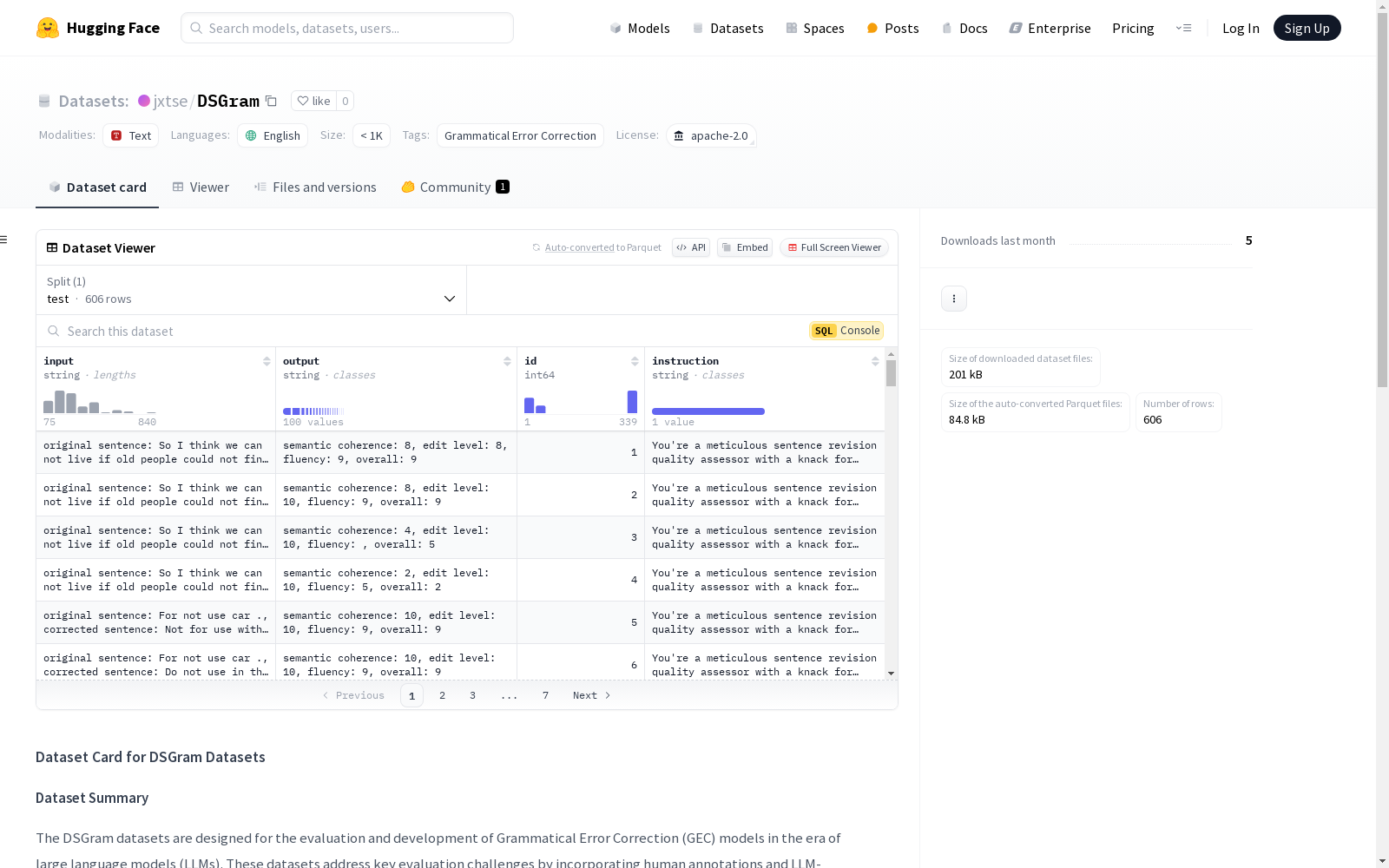1389x868 pixels.
Task: Click Log In
Action: point(1241,28)
